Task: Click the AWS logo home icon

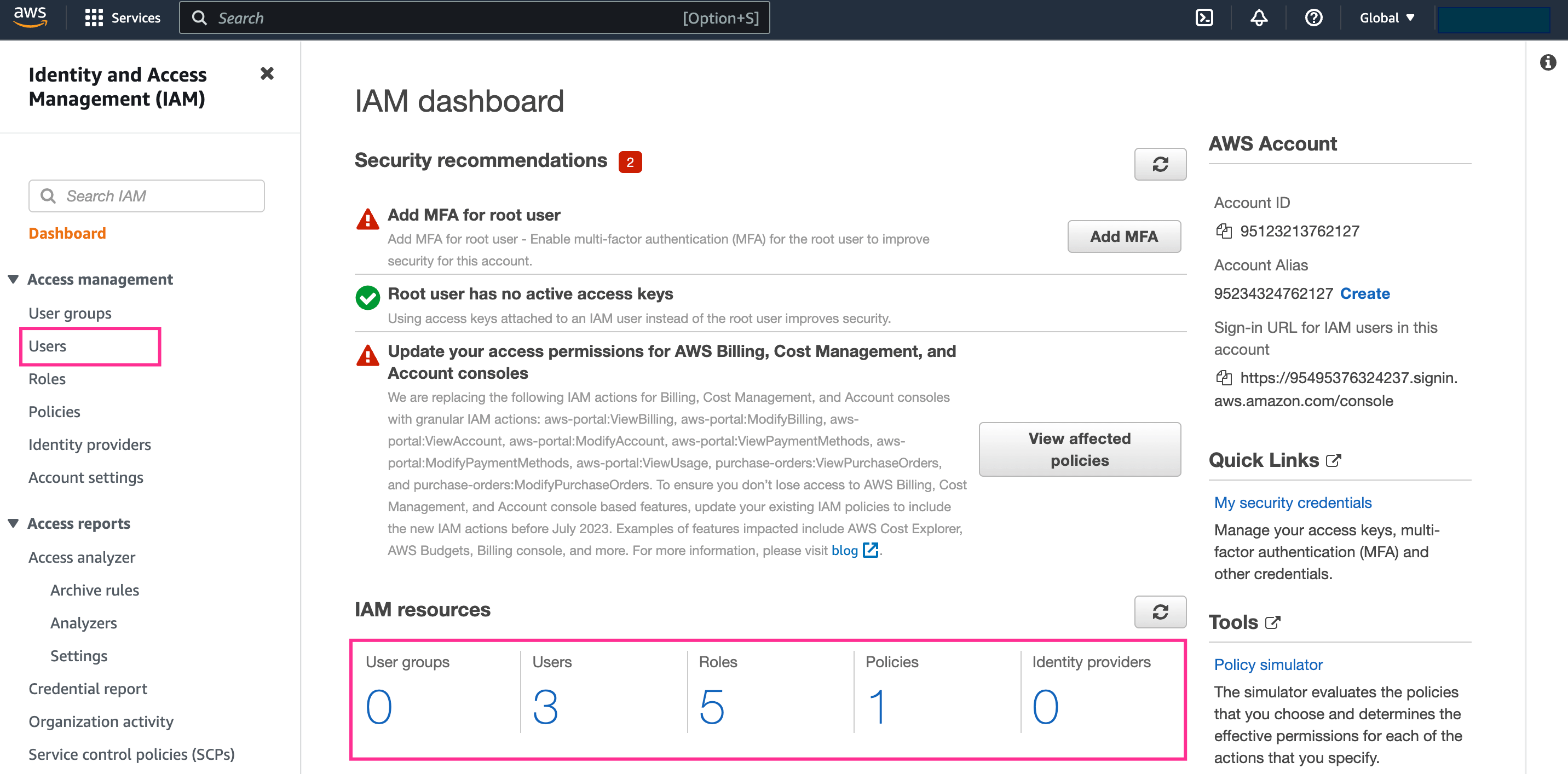Action: [x=30, y=17]
